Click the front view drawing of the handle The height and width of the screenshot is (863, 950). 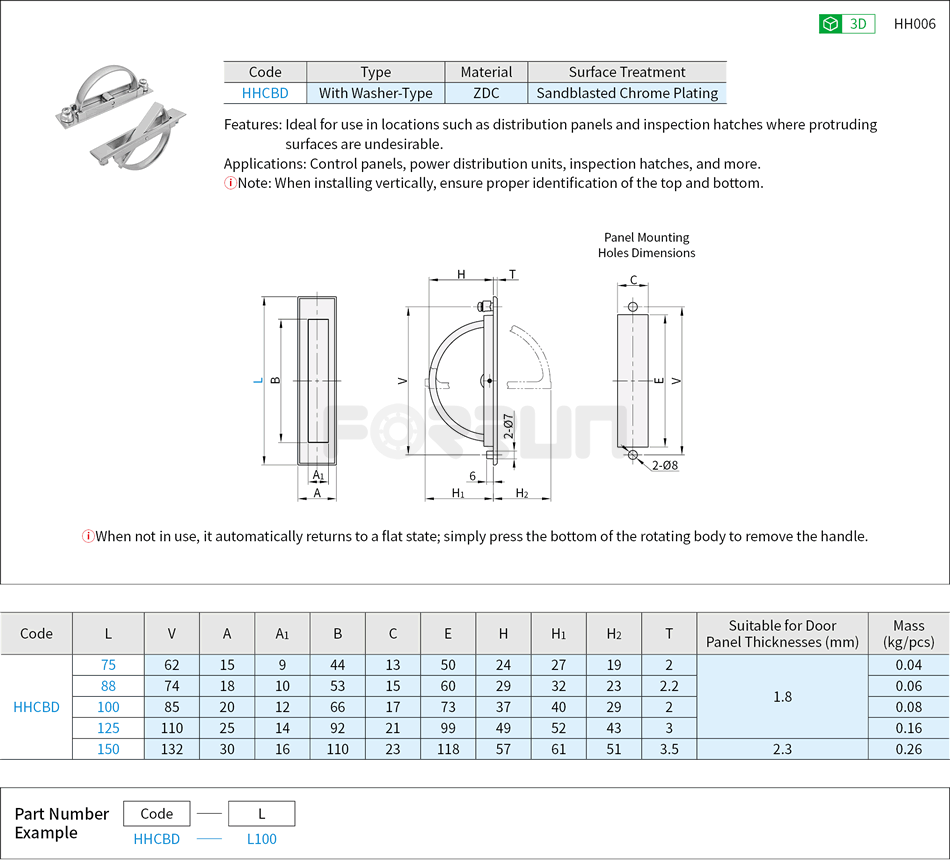pos(318,380)
